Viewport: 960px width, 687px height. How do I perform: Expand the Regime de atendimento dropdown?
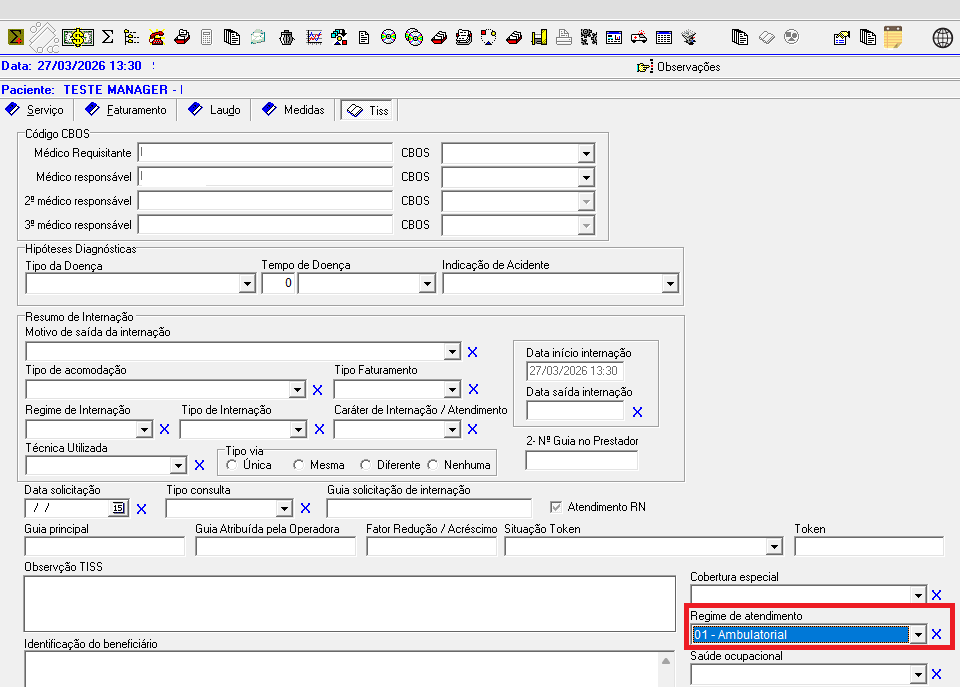tap(917, 634)
